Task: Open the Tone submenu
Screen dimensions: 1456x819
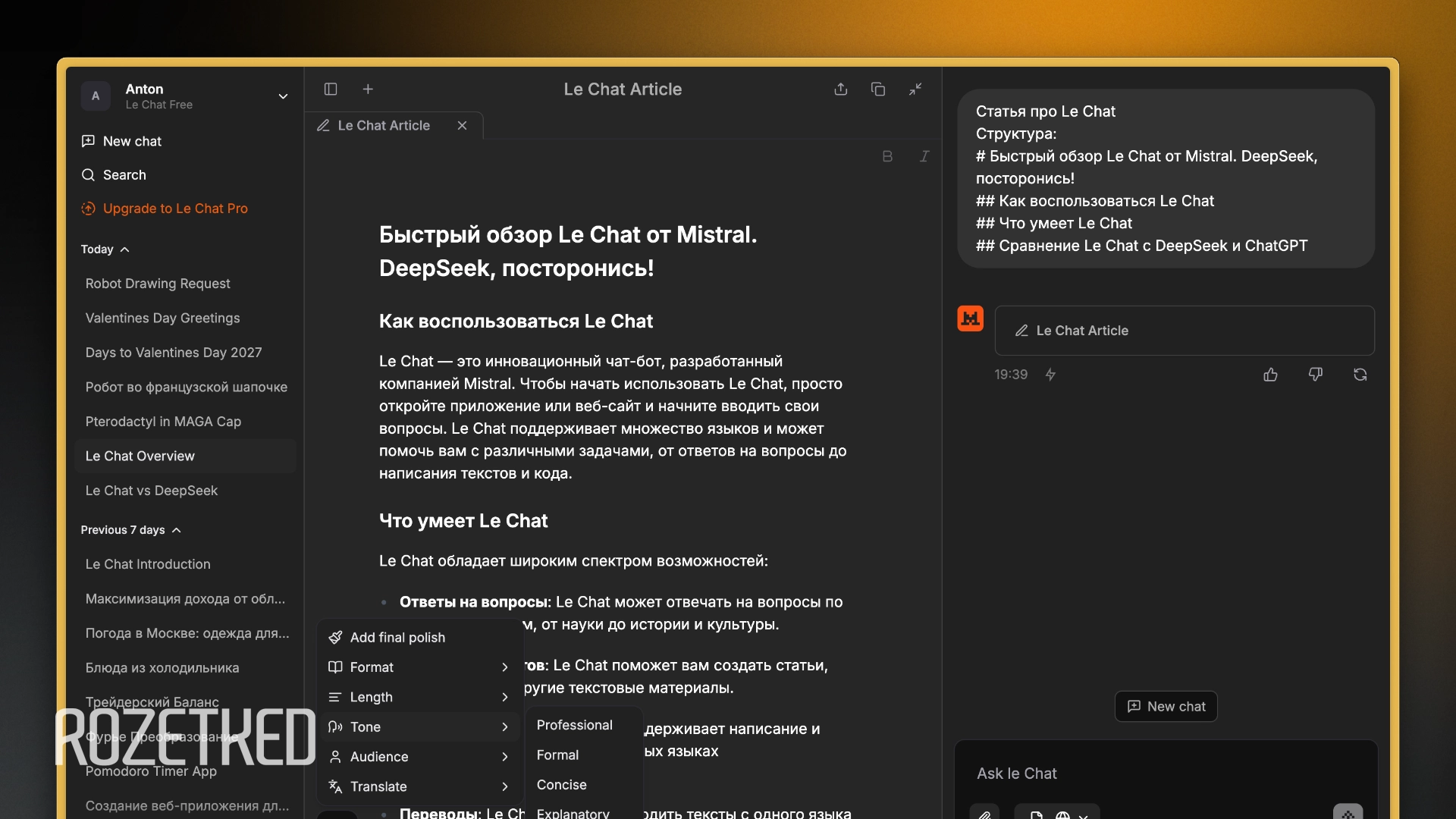Action: (x=420, y=727)
